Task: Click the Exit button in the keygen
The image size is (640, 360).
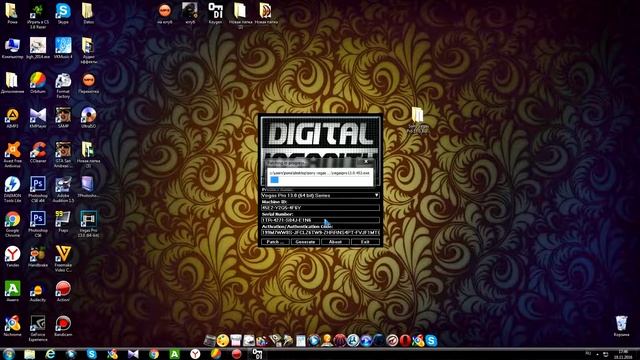Action: pos(365,242)
